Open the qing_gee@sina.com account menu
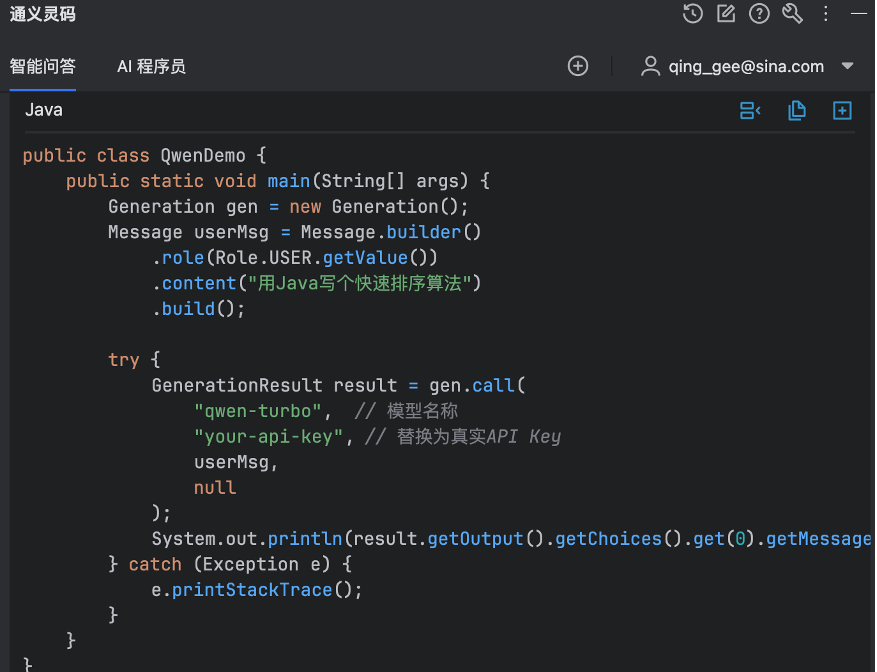 coord(746,66)
